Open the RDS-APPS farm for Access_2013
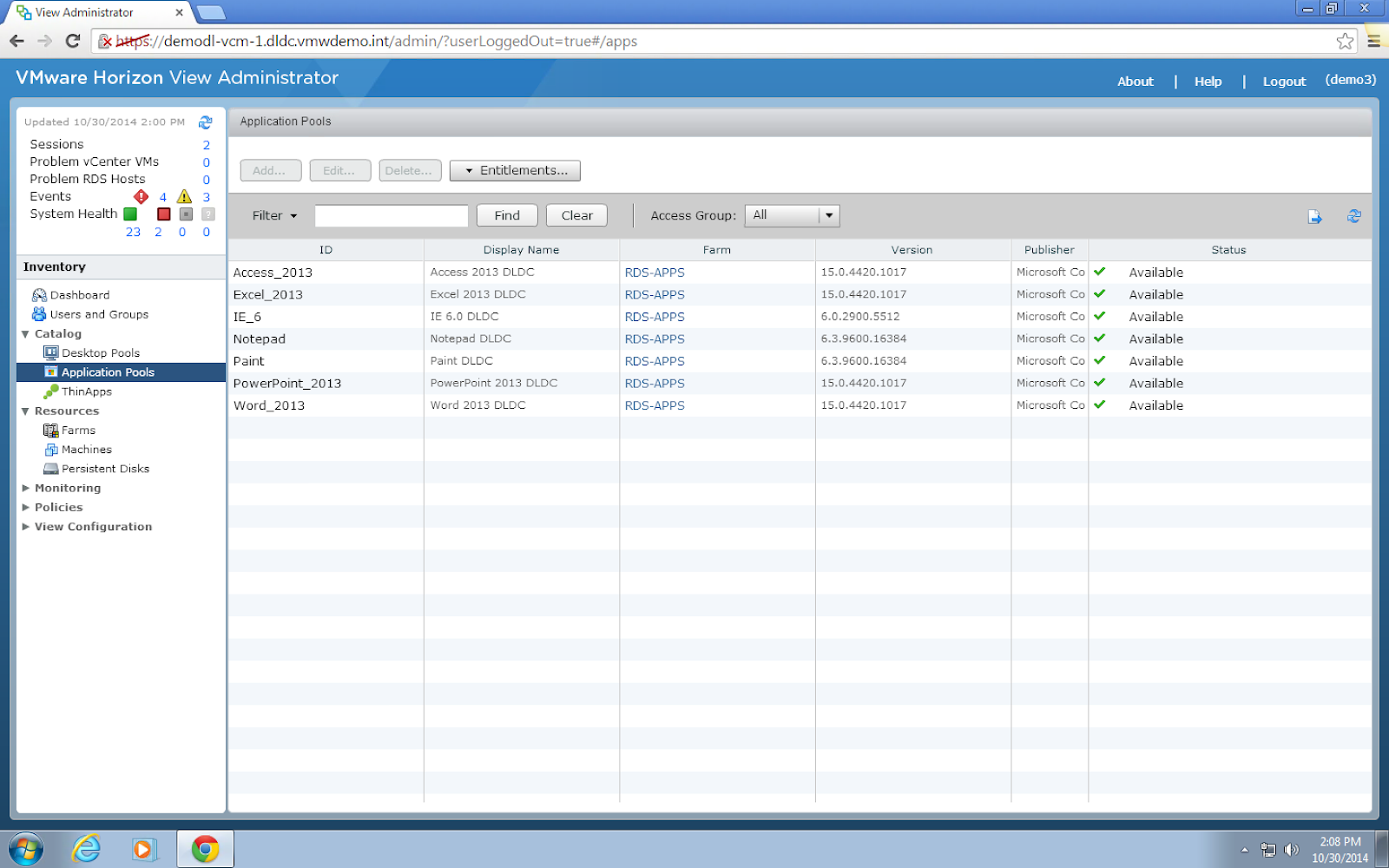This screenshot has width=1389, height=868. pyautogui.click(x=655, y=273)
